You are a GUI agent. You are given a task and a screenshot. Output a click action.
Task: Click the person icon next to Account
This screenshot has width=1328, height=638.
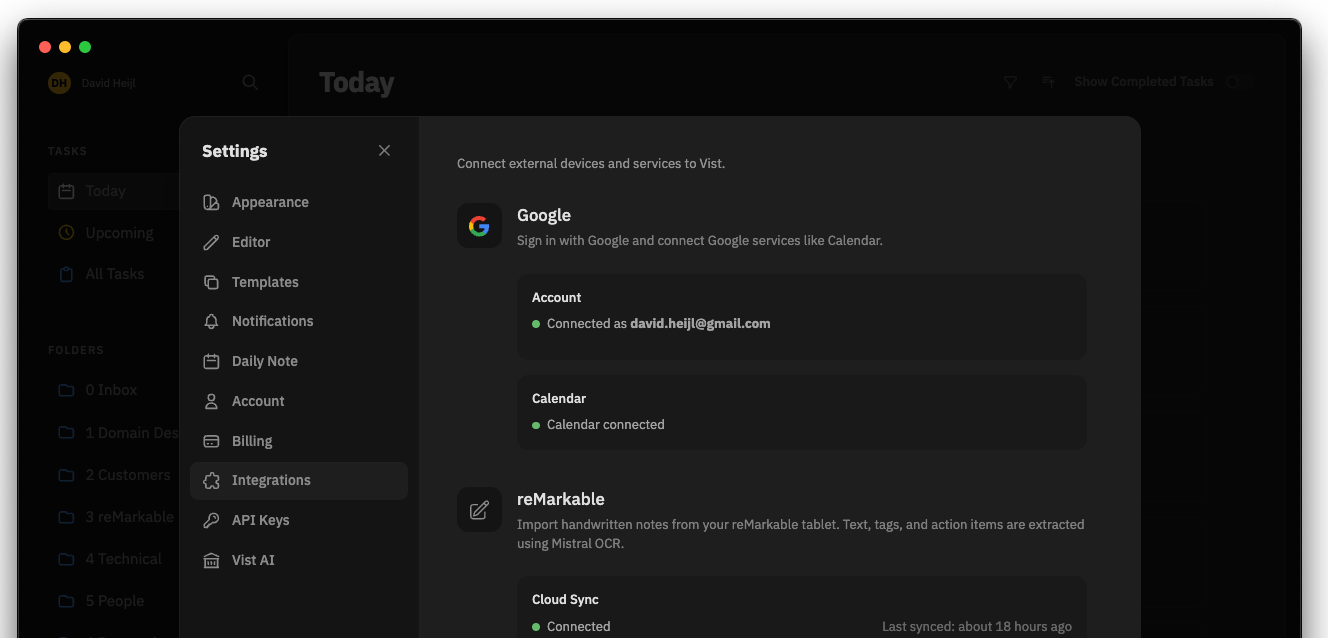(x=211, y=401)
